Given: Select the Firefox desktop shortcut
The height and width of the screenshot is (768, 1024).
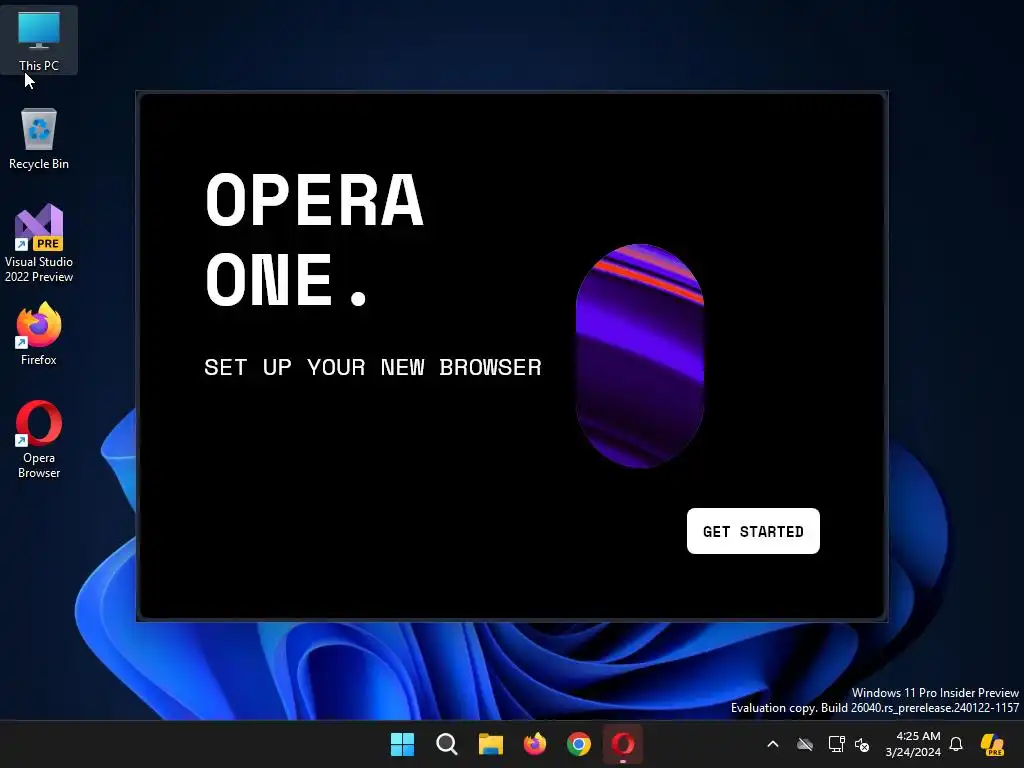Looking at the screenshot, I should coord(39,334).
